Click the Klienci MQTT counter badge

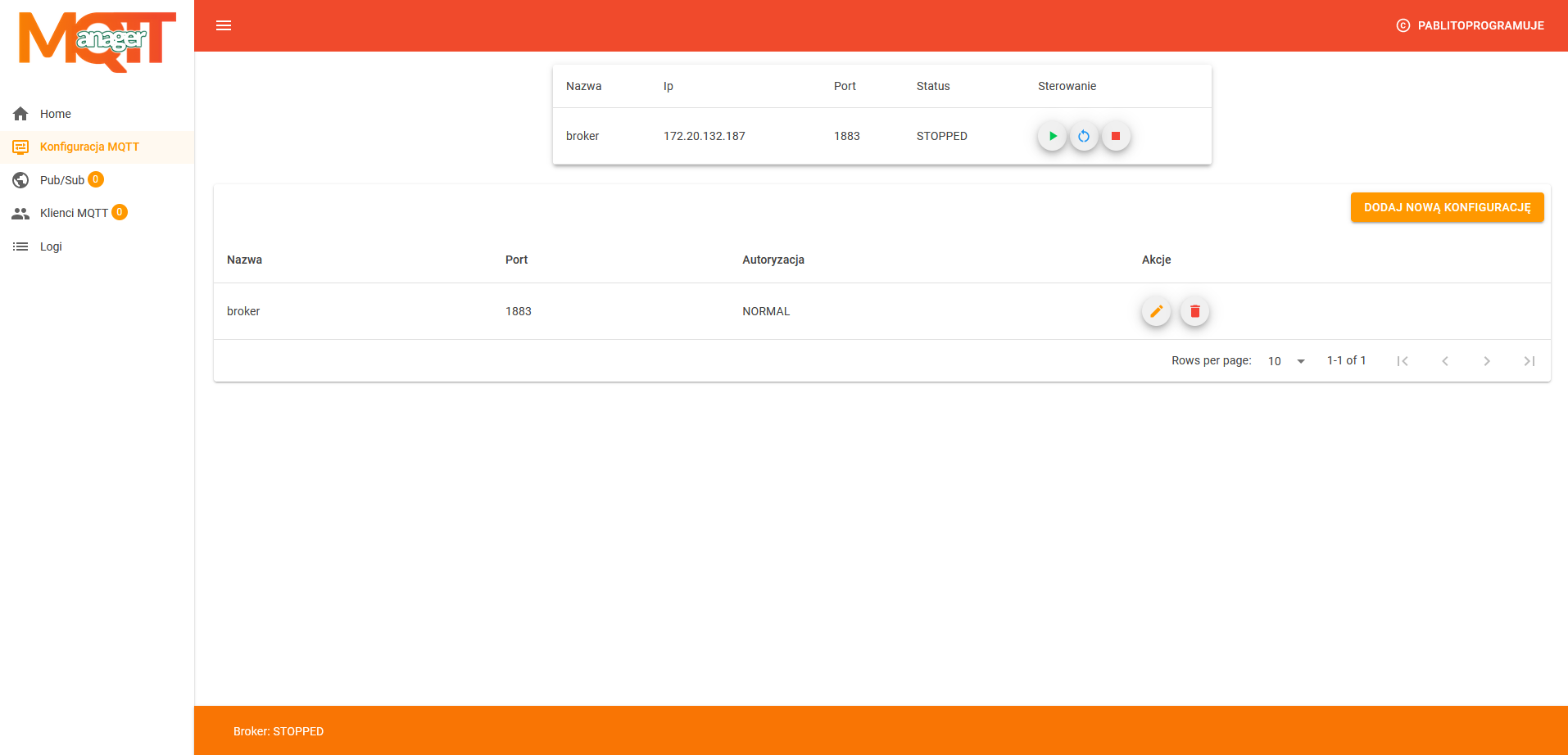click(120, 212)
